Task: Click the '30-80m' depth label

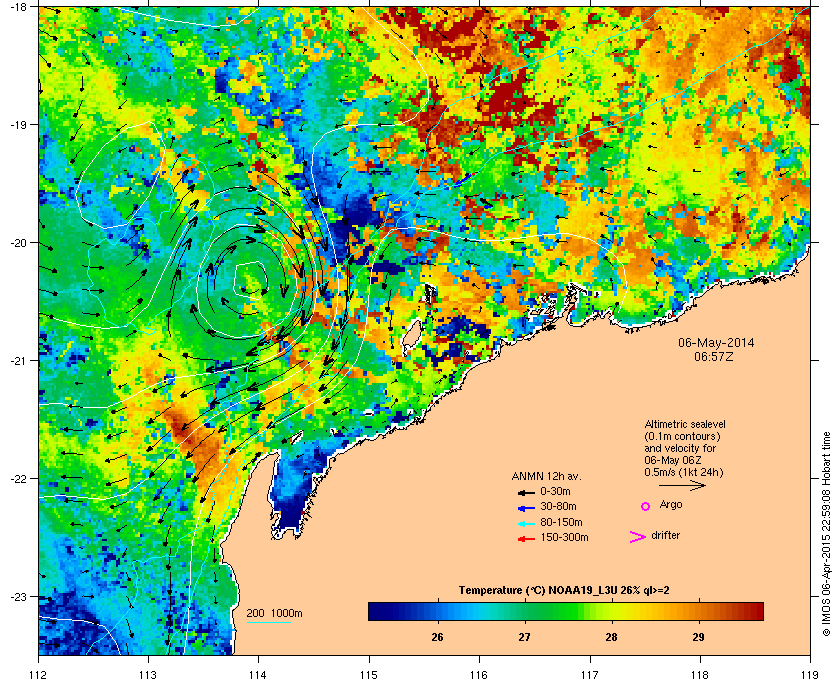Action: (x=558, y=506)
